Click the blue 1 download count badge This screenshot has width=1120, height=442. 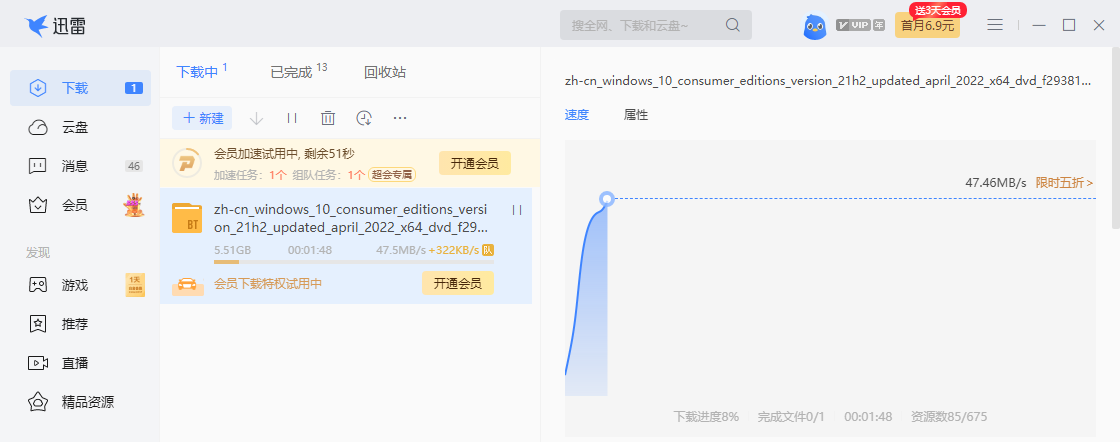click(134, 89)
